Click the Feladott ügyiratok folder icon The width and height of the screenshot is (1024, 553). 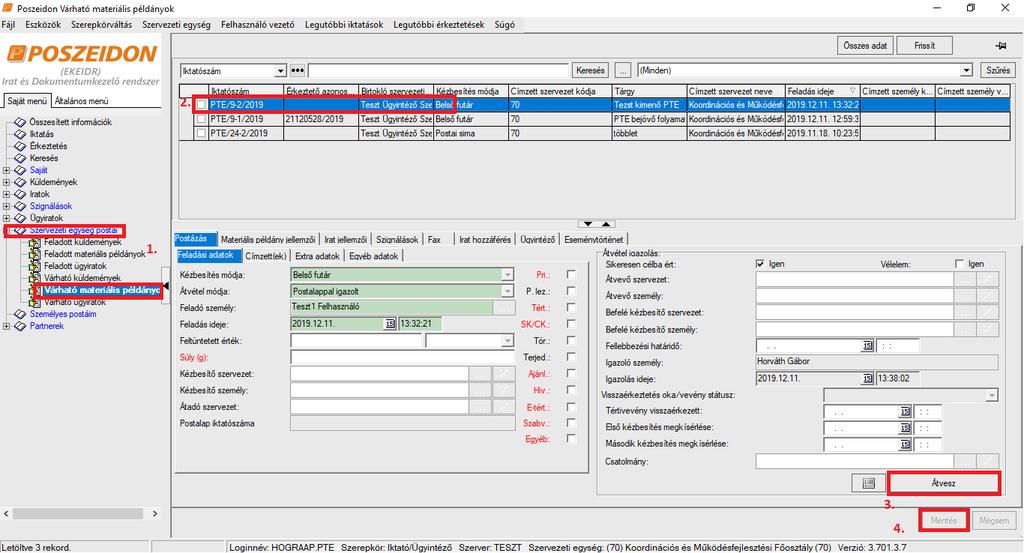coord(35,266)
